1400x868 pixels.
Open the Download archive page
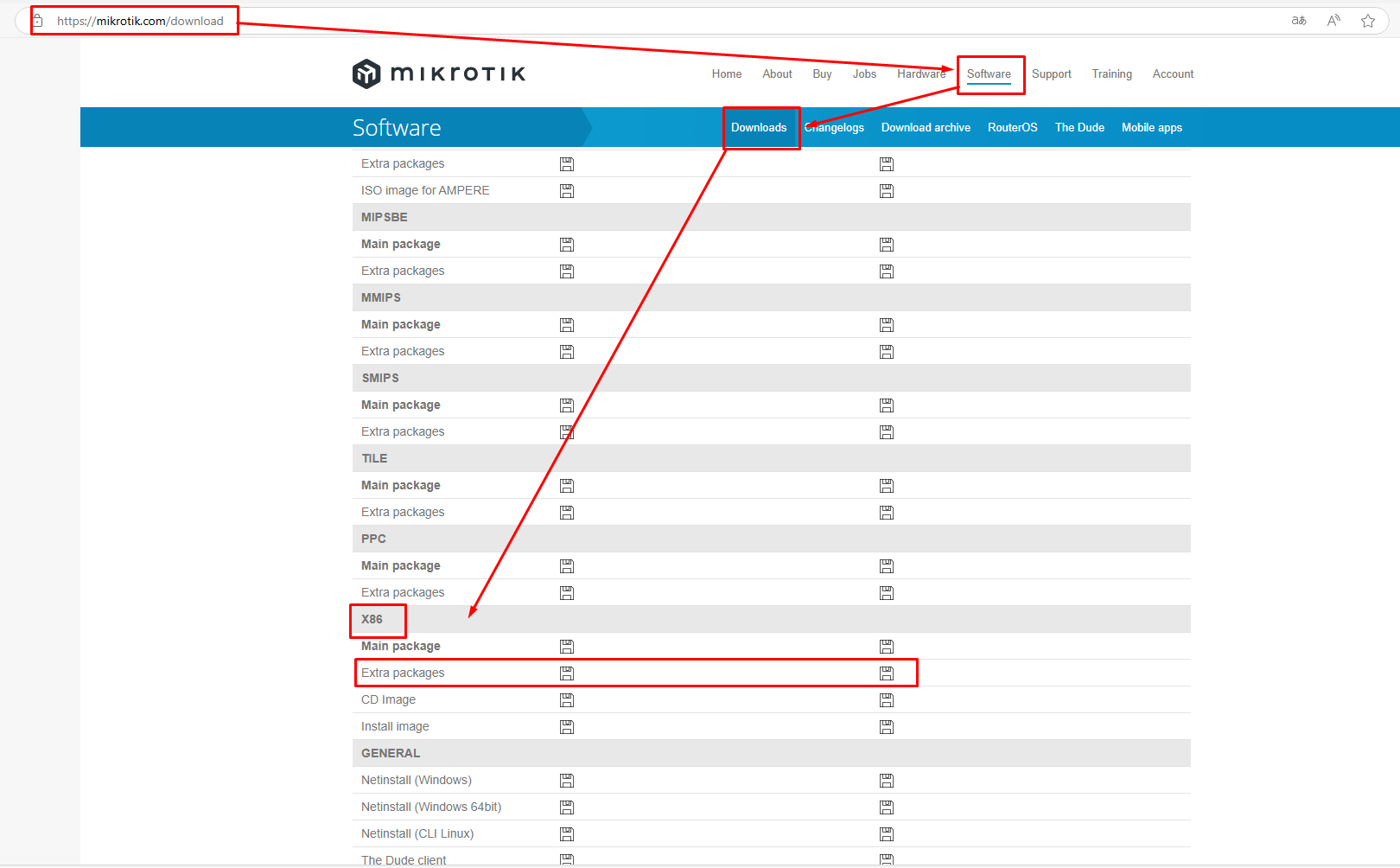pyautogui.click(x=926, y=127)
